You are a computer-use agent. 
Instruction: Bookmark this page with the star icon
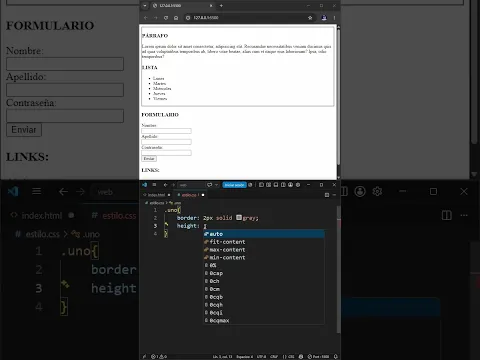(x=310, y=18)
